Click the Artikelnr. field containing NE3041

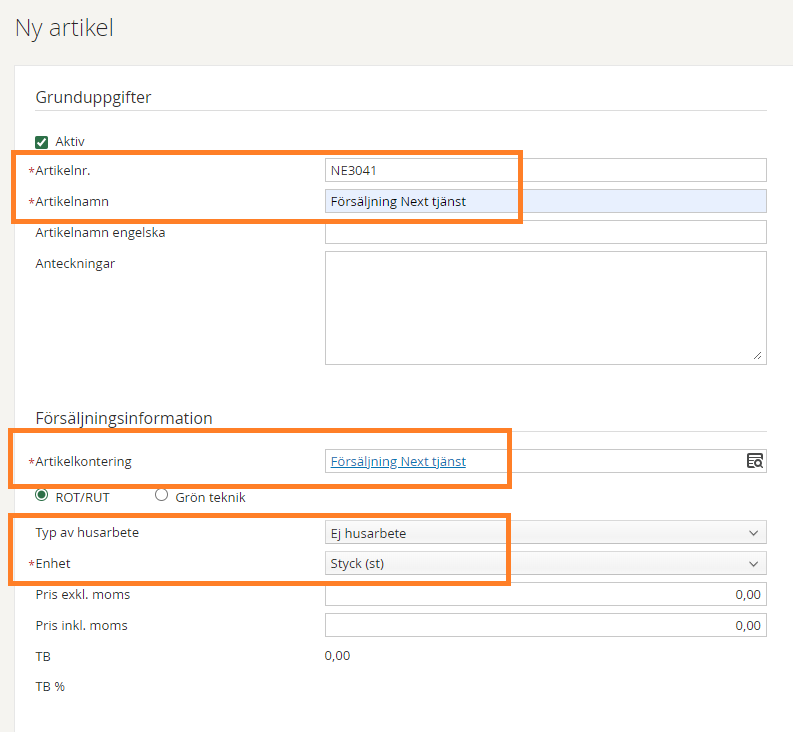click(x=546, y=170)
